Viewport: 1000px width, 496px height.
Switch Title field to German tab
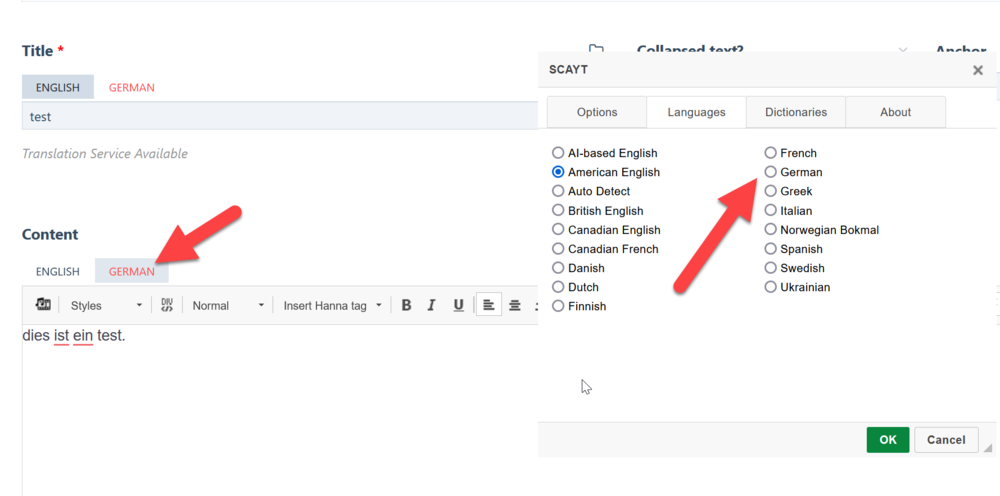coord(131,87)
